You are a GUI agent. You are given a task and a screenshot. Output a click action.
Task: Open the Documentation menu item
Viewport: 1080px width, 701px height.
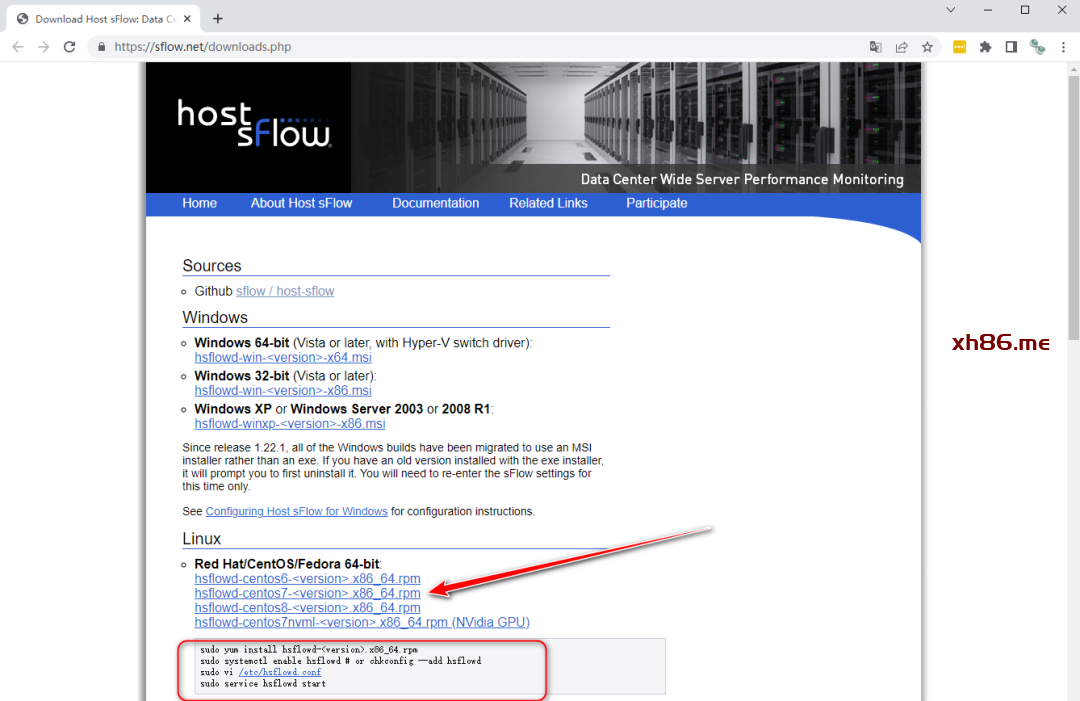pos(435,203)
